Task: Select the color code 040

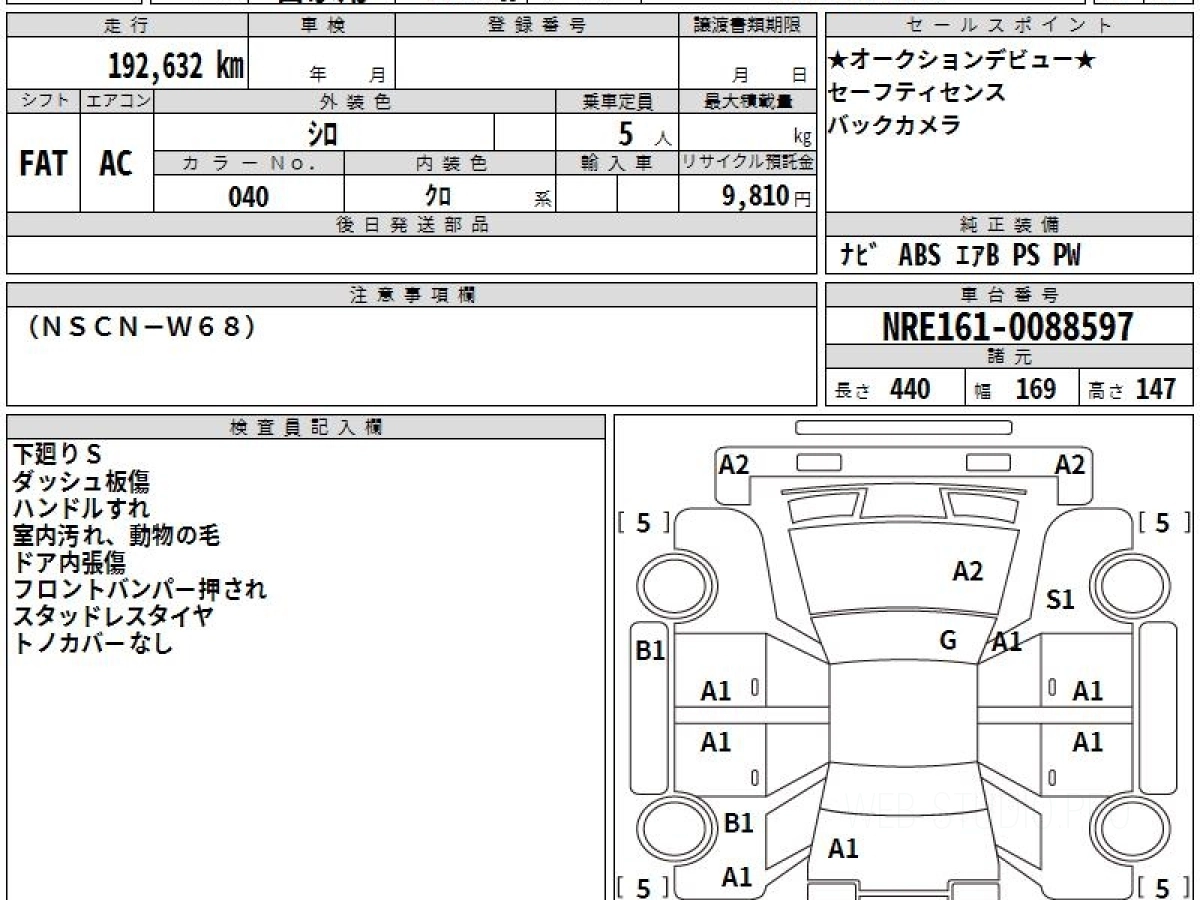Action: [x=248, y=197]
